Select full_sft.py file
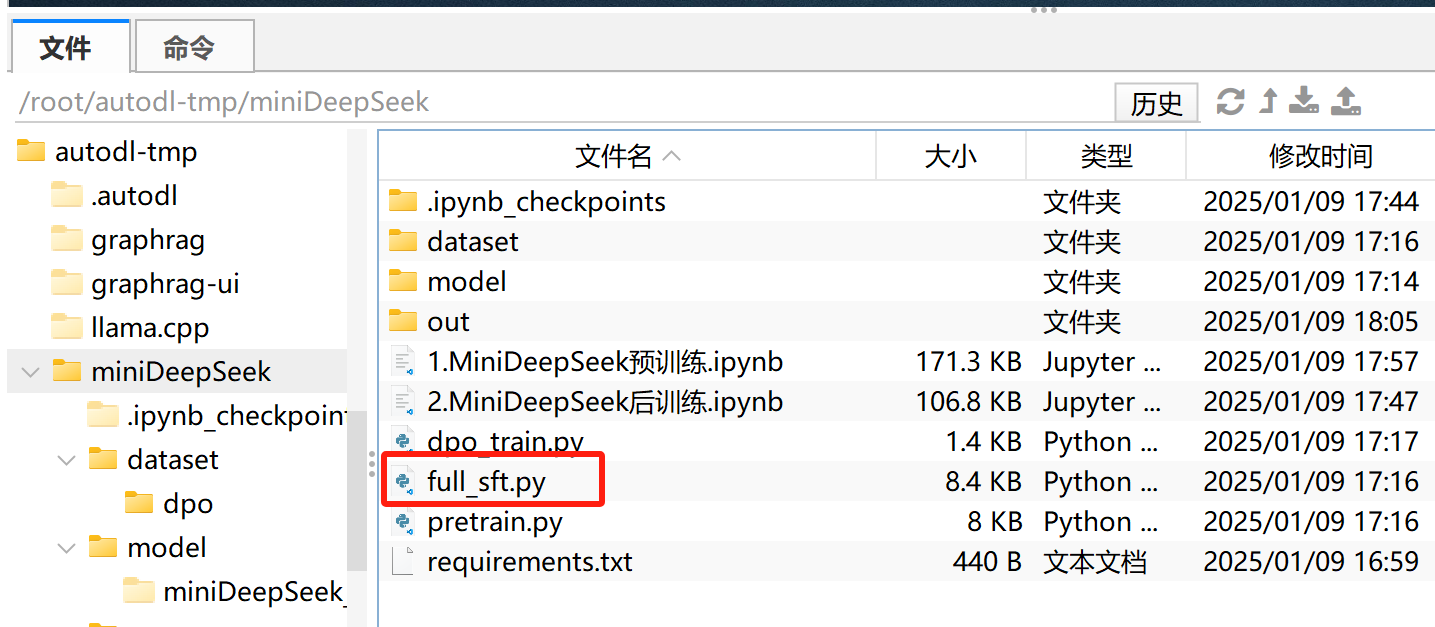 pyautogui.click(x=486, y=482)
